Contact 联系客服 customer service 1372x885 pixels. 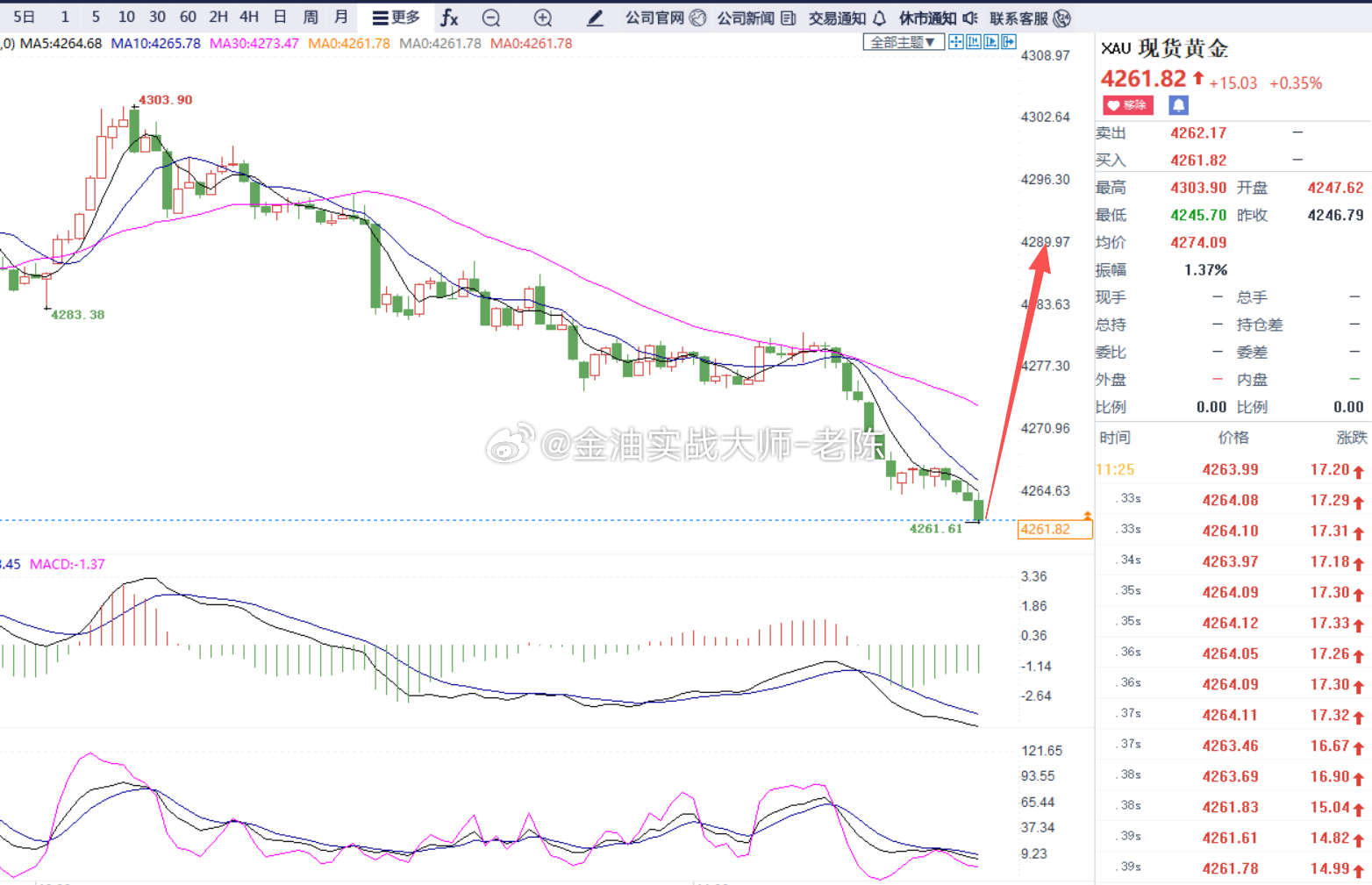coord(1030,18)
